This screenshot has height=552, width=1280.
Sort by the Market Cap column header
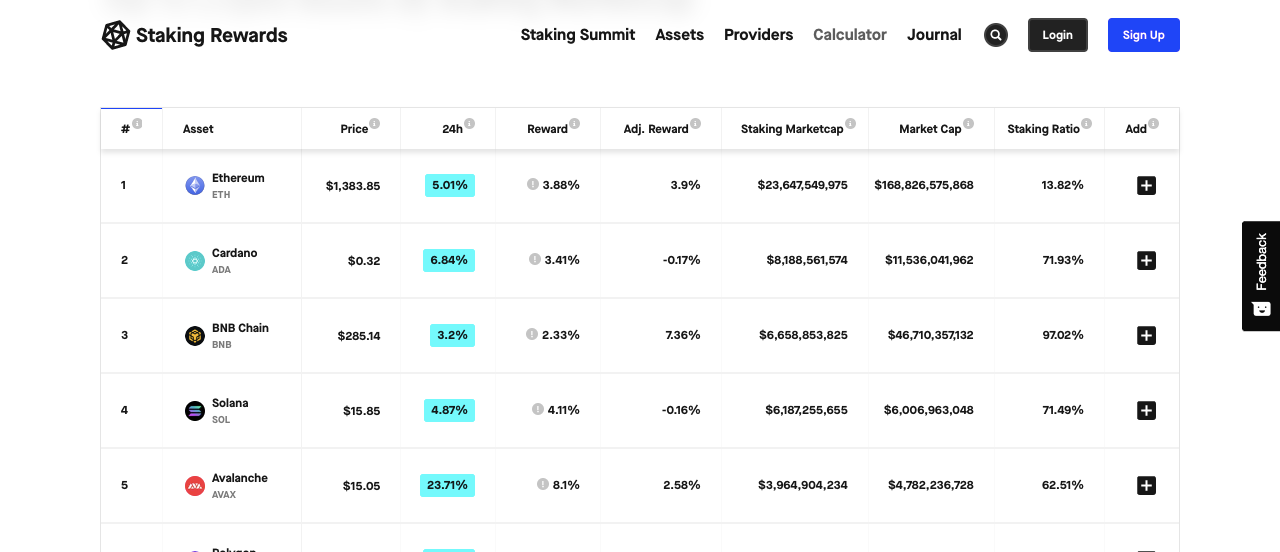[930, 129]
